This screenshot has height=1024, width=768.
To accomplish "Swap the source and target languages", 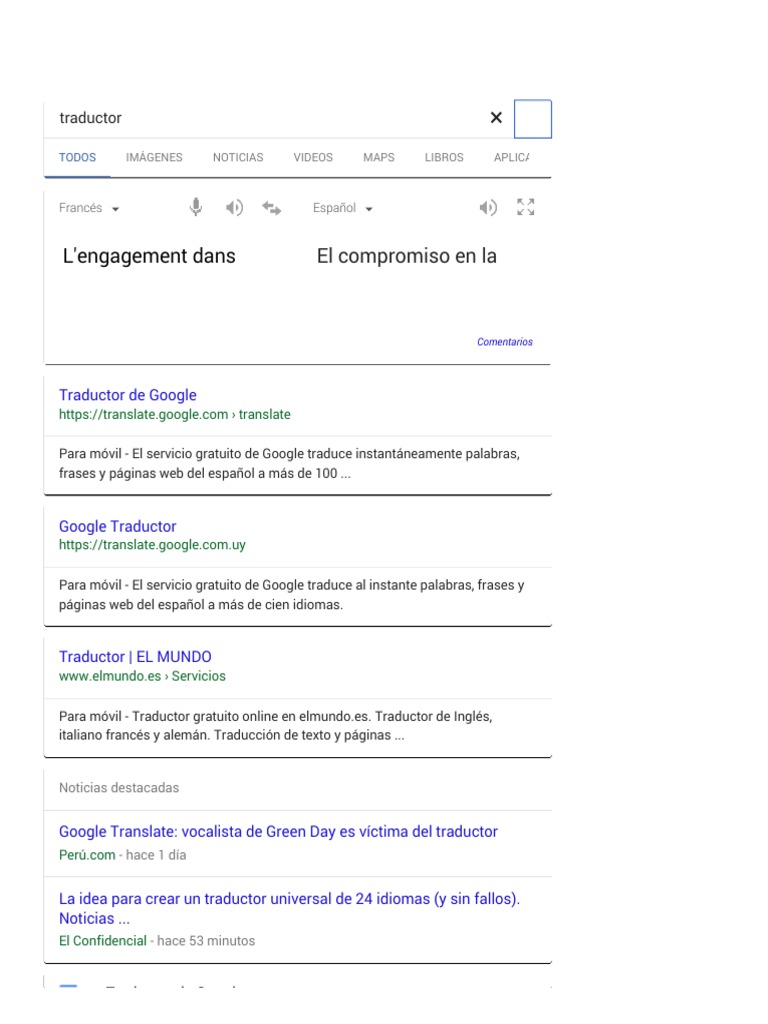I will (272, 208).
